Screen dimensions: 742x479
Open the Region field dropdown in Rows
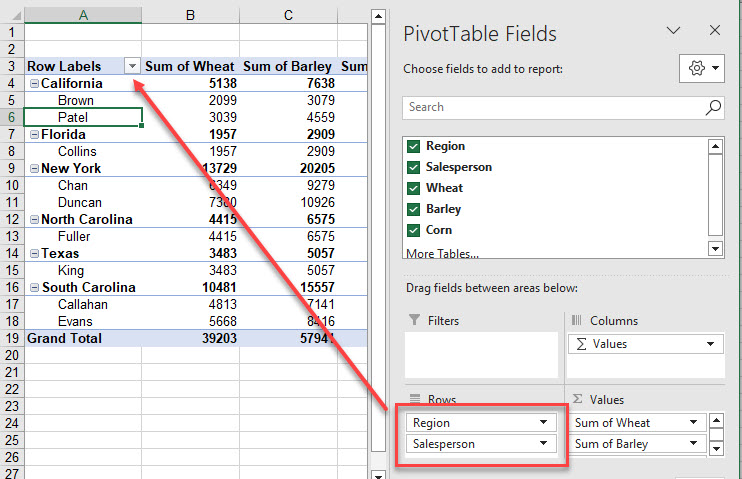point(543,423)
